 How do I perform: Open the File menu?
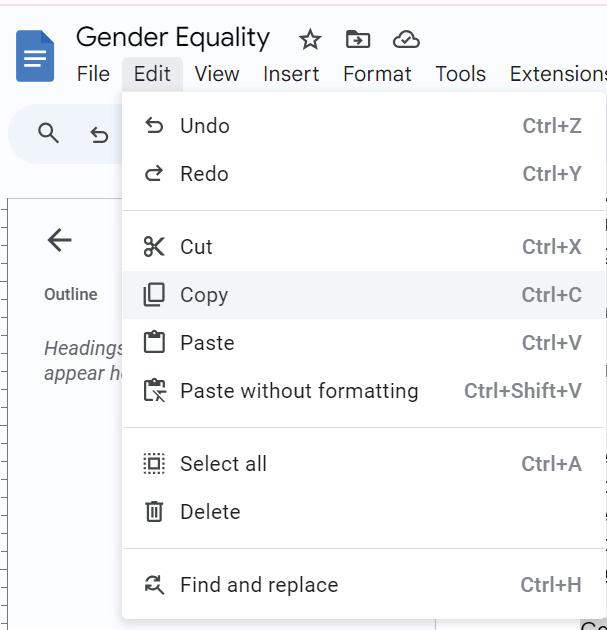click(93, 74)
